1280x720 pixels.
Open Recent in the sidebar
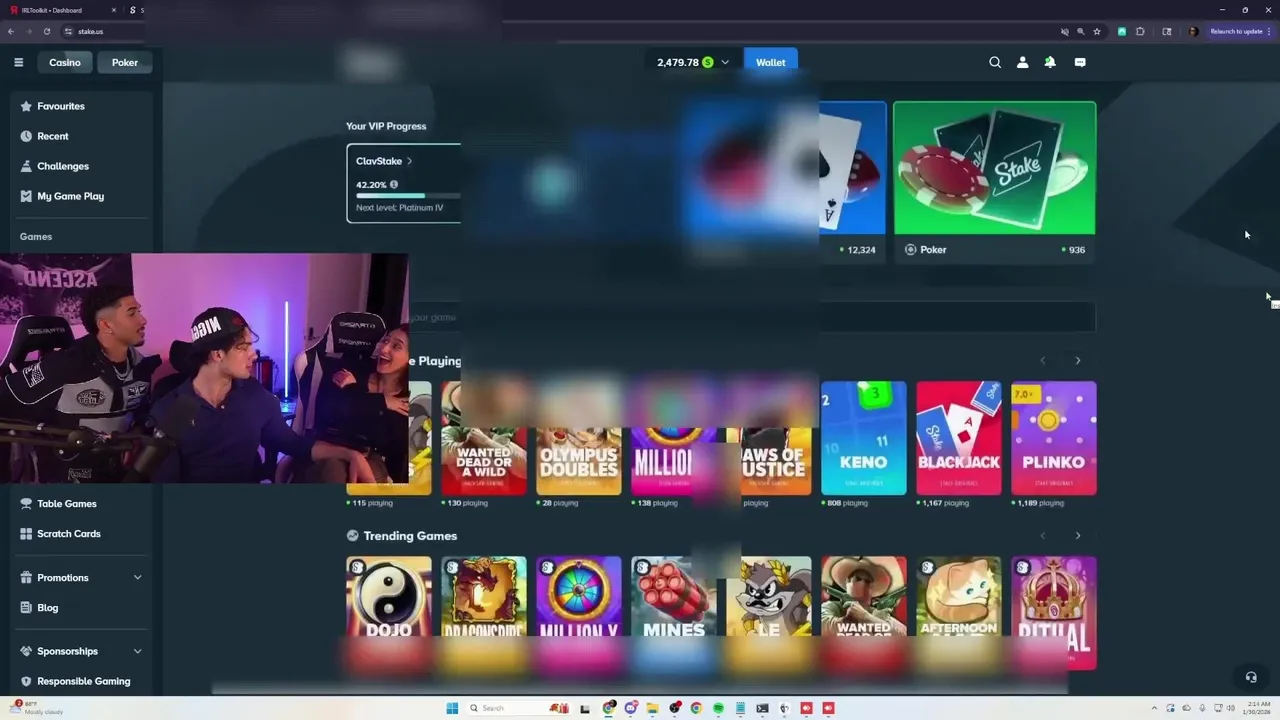pyautogui.click(x=53, y=136)
